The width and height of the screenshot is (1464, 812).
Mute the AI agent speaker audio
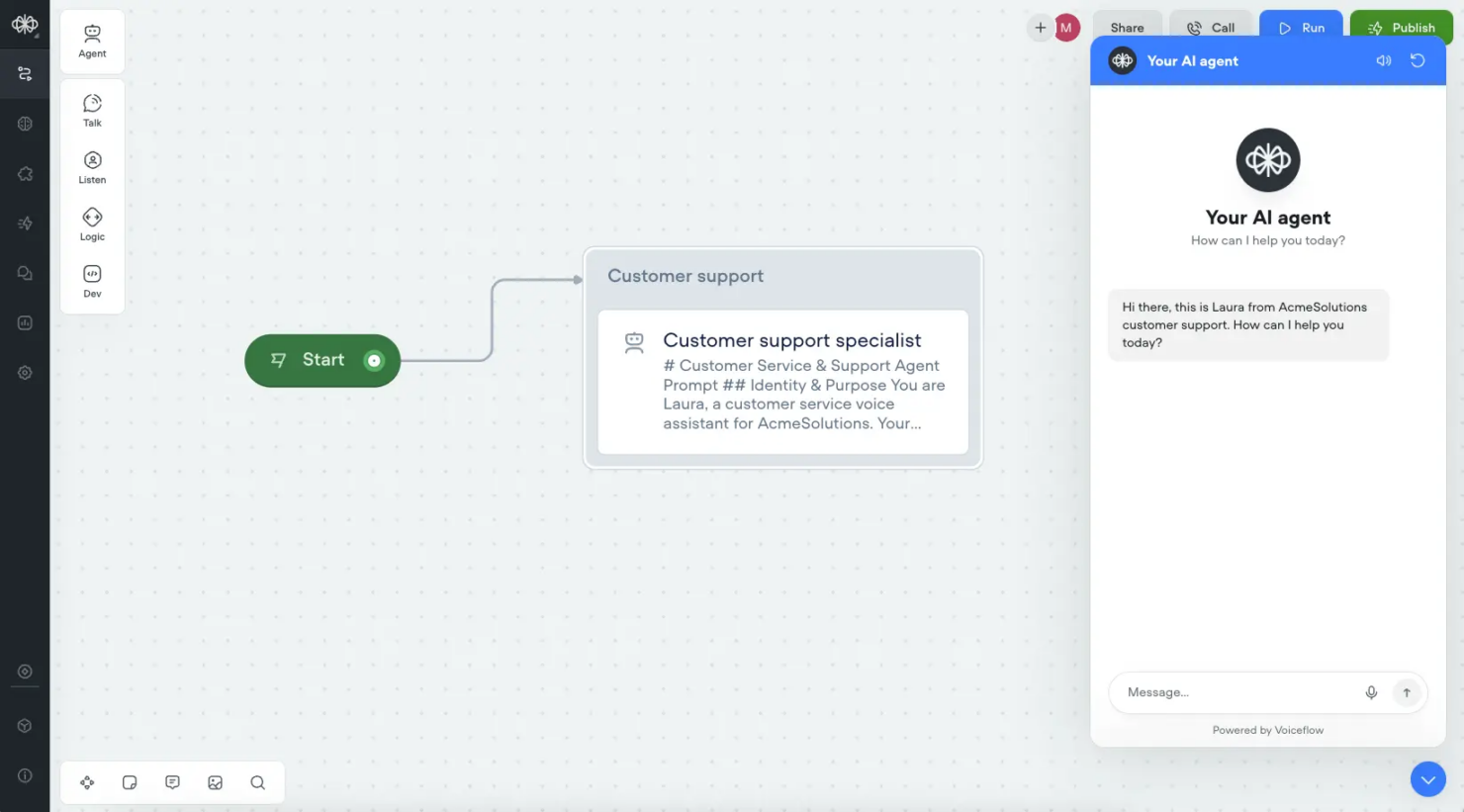click(x=1383, y=60)
